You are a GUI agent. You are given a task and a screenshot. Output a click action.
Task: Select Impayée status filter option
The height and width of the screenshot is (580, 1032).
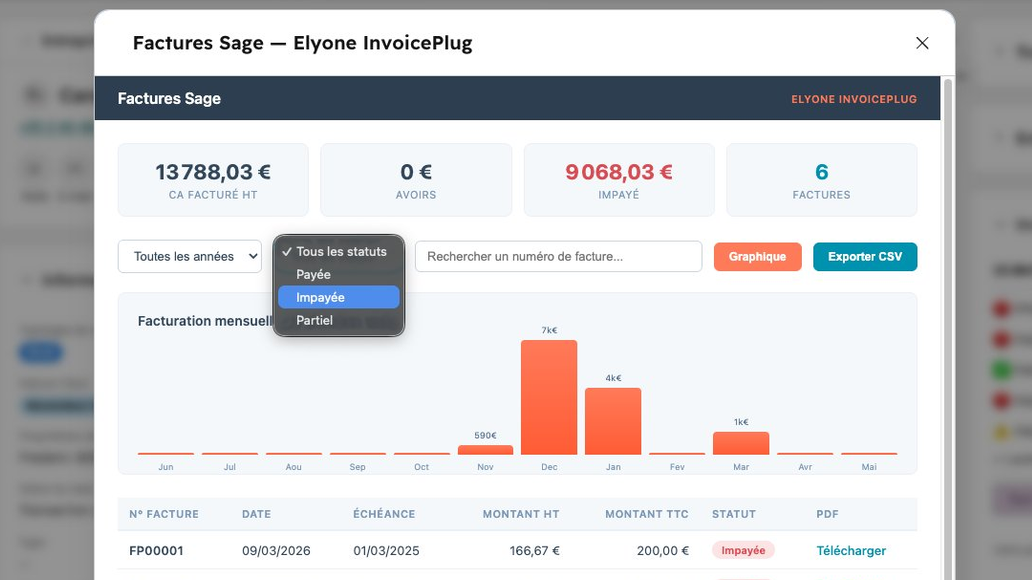(x=338, y=298)
